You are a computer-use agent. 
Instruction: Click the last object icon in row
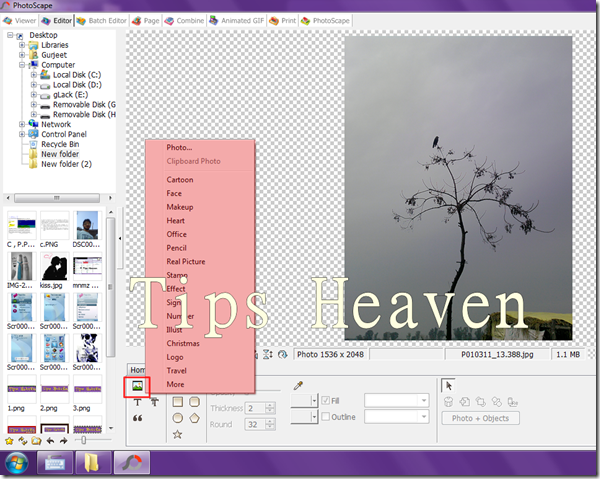(x=513, y=402)
